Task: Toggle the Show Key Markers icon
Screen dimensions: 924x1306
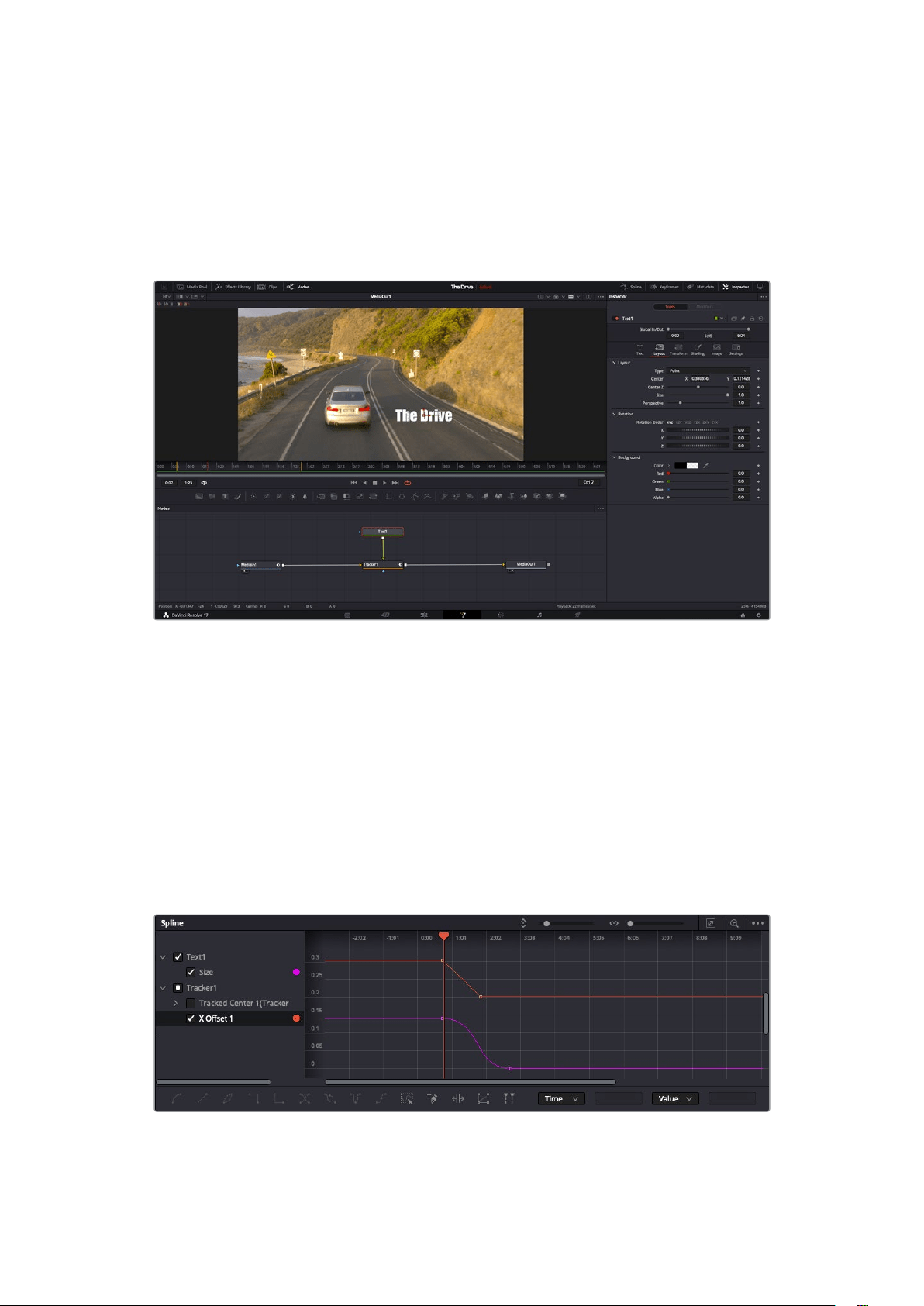Action: (509, 1098)
